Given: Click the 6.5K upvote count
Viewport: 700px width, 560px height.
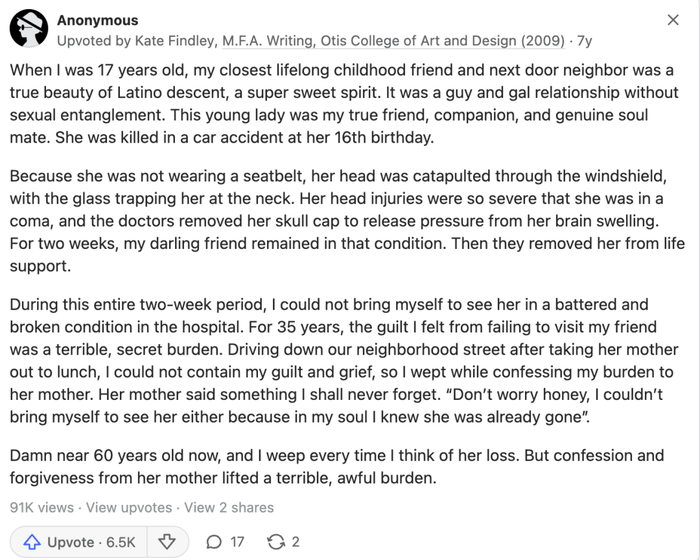Looking at the screenshot, I should coord(119,542).
